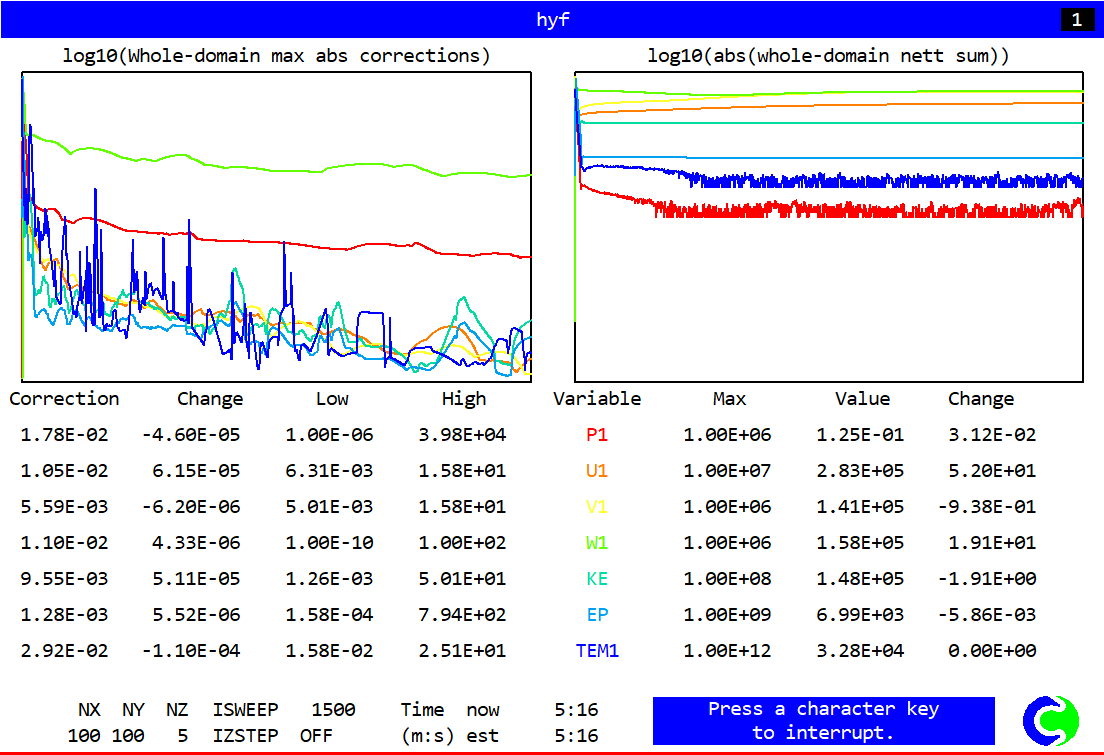The width and height of the screenshot is (1104, 755).
Task: Click the Correction column header
Action: (64, 399)
